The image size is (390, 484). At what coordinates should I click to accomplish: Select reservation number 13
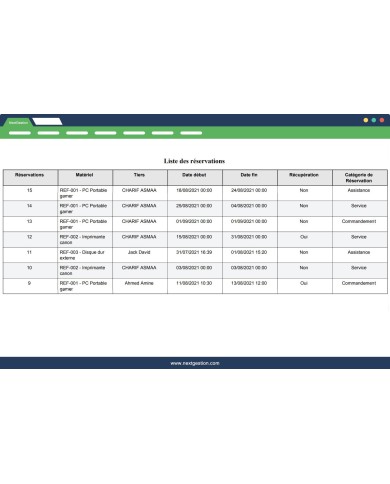(29, 221)
